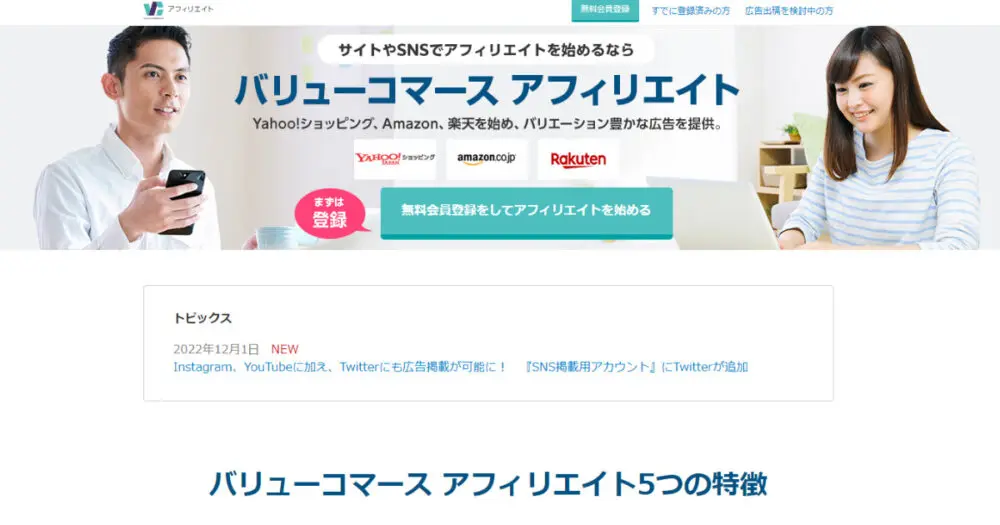Click the アフィリエイト5つの特徴 section heading
Viewport: 1000px width, 525px height.
click(488, 484)
